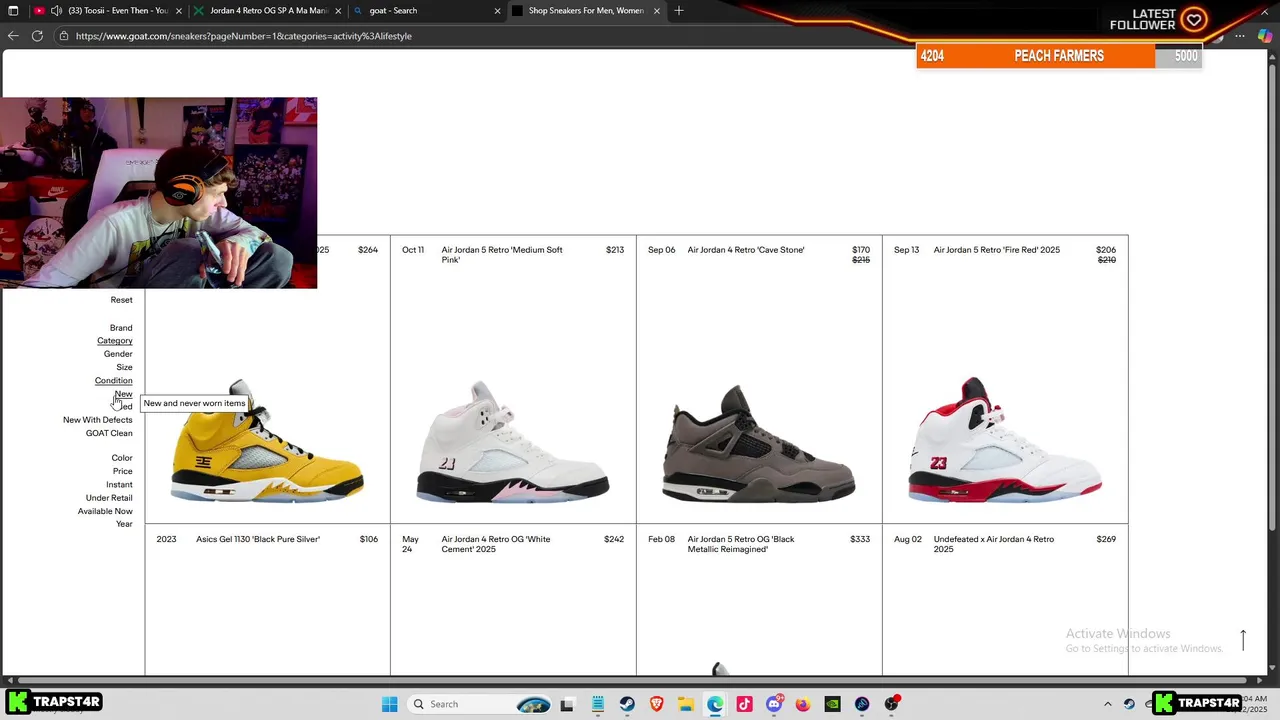Open Discord from the taskbar
This screenshot has width=1280, height=720.
click(x=774, y=704)
